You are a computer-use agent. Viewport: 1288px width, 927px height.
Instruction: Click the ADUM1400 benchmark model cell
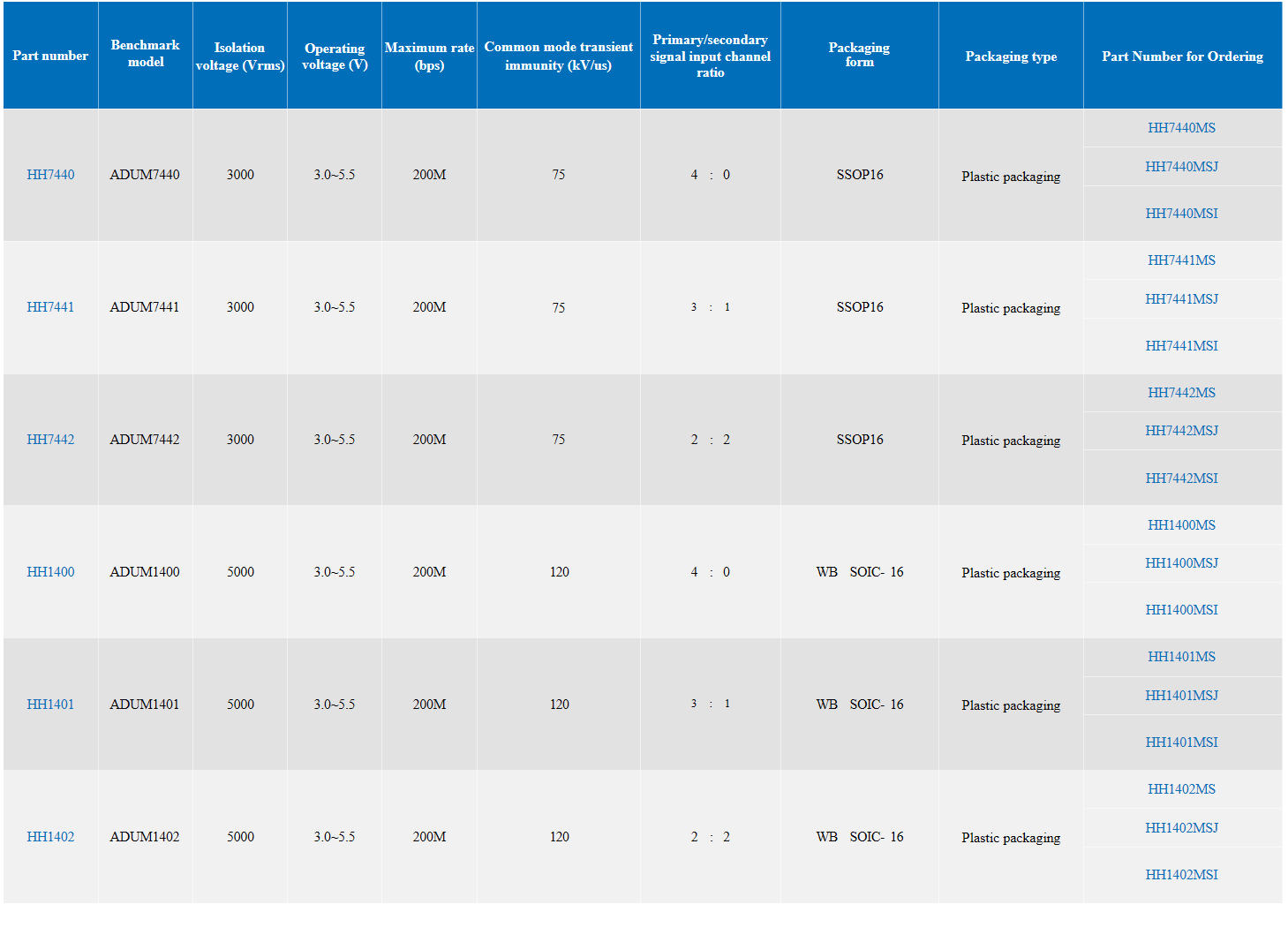145,572
